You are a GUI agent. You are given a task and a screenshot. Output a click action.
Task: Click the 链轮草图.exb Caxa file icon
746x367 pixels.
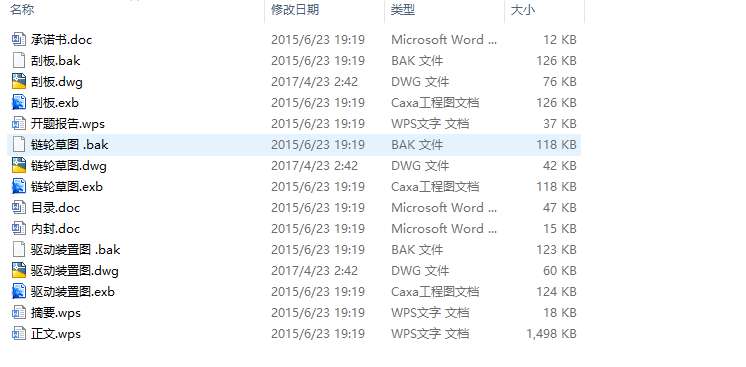(x=19, y=186)
